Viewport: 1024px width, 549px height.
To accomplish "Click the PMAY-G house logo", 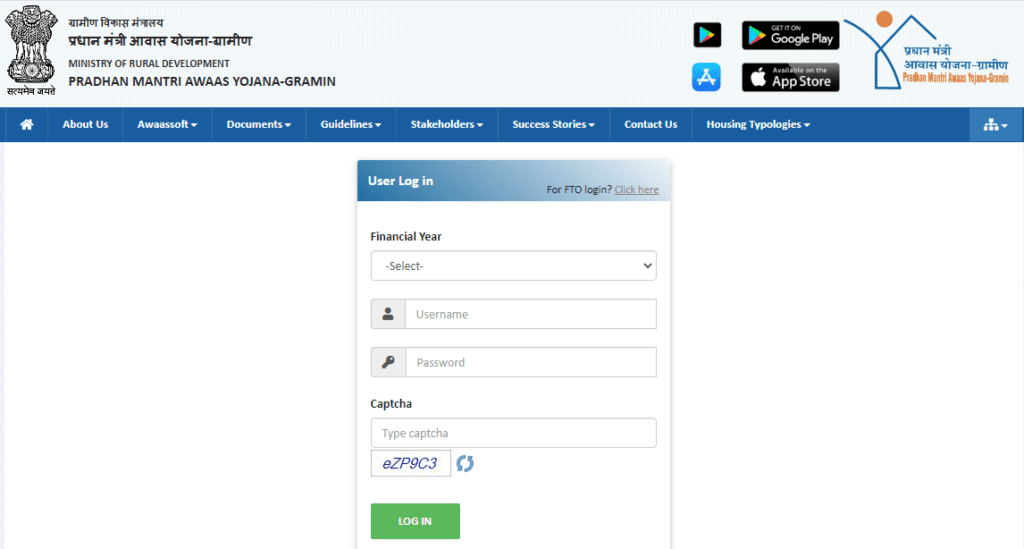I will point(927,50).
